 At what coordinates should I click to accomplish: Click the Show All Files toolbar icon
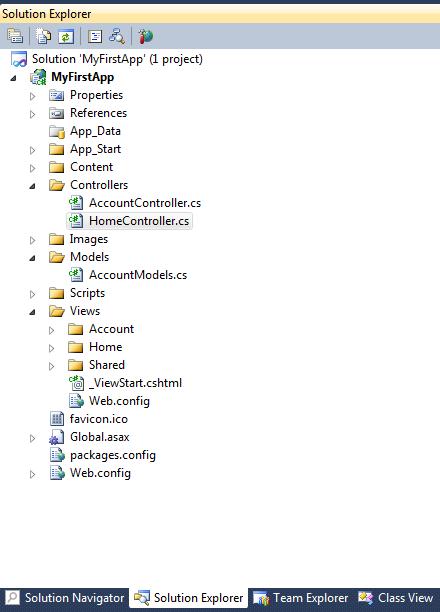pyautogui.click(x=43, y=36)
